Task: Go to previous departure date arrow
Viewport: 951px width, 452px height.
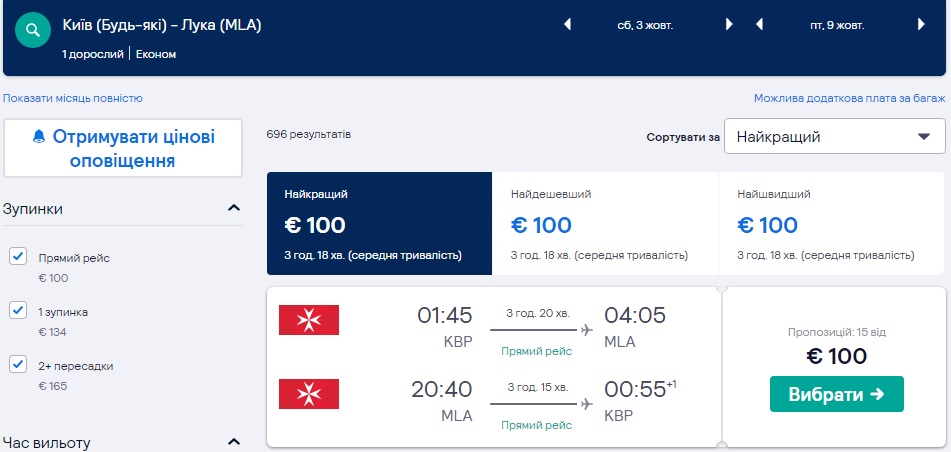Action: click(x=568, y=25)
